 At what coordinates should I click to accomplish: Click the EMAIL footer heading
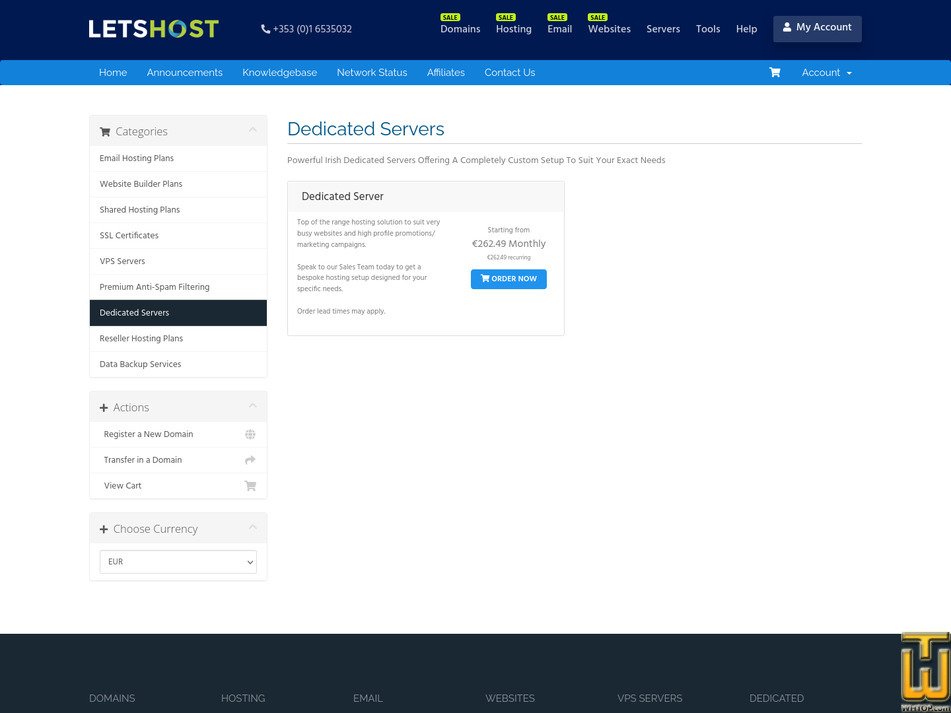pos(368,698)
